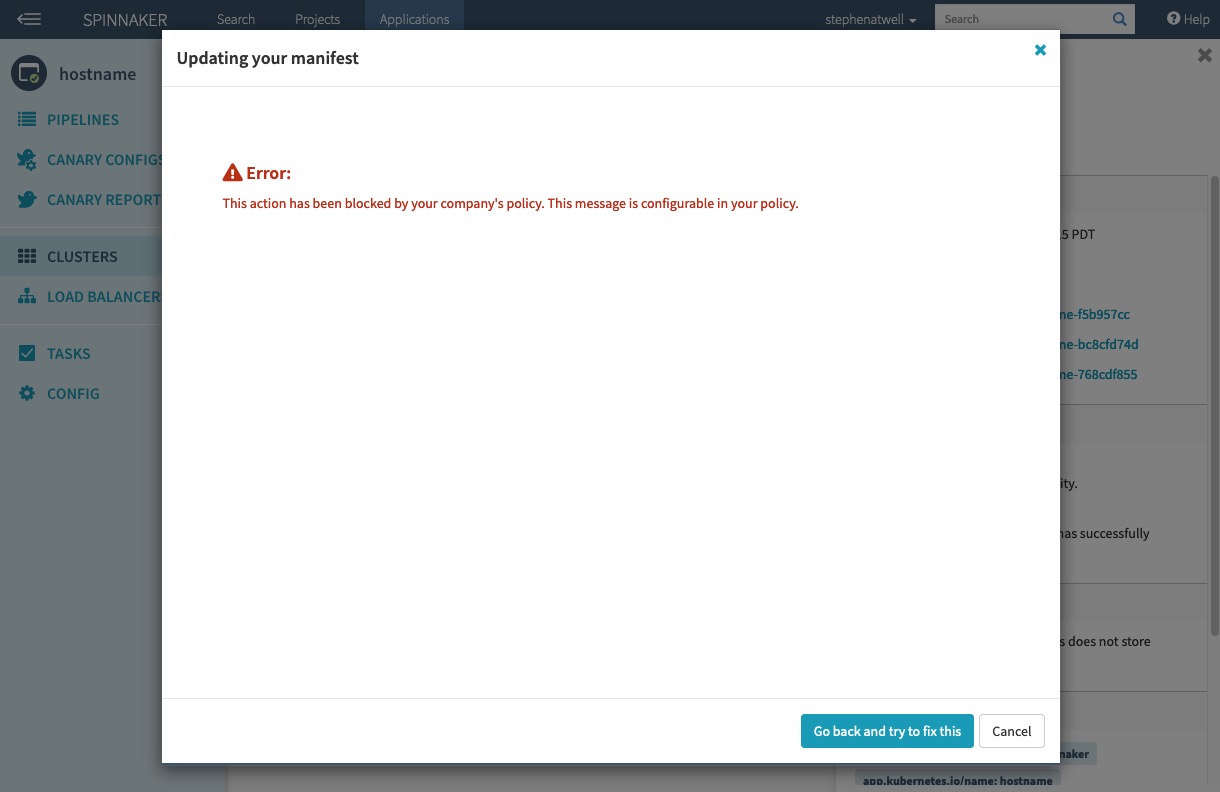Click the Help question mark icon
Viewport: 1220px width, 792px height.
click(1172, 19)
